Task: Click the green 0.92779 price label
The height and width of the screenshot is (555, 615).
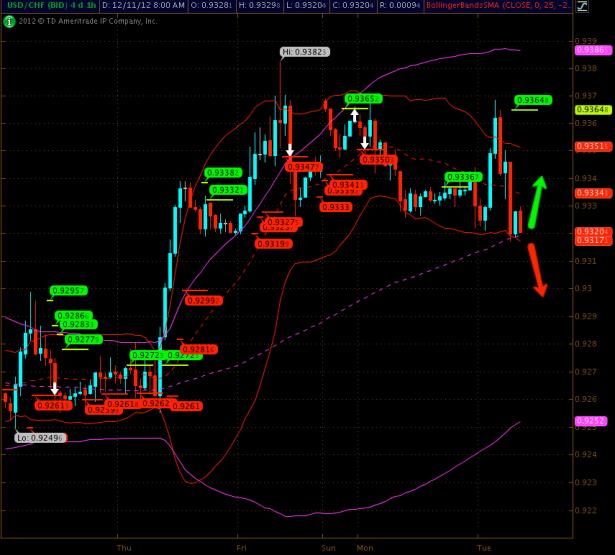Action: 84,339
